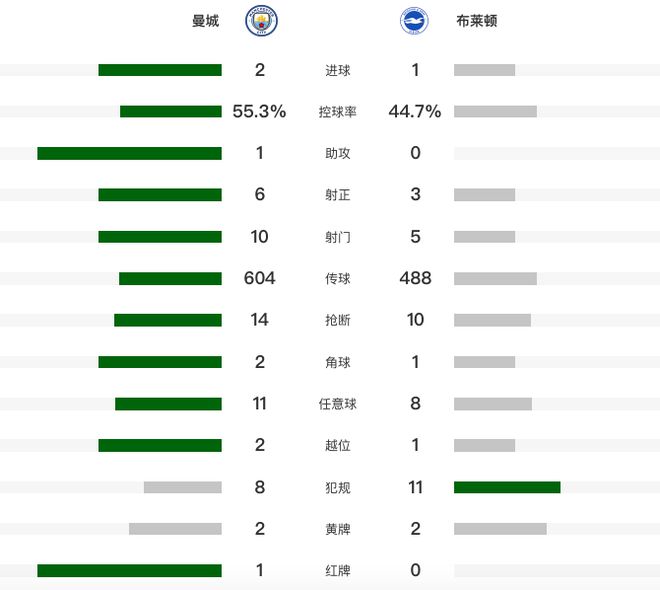Screen dimensions: 660x590
Task: Click Brighton's gray tackles bar
Action: click(492, 320)
